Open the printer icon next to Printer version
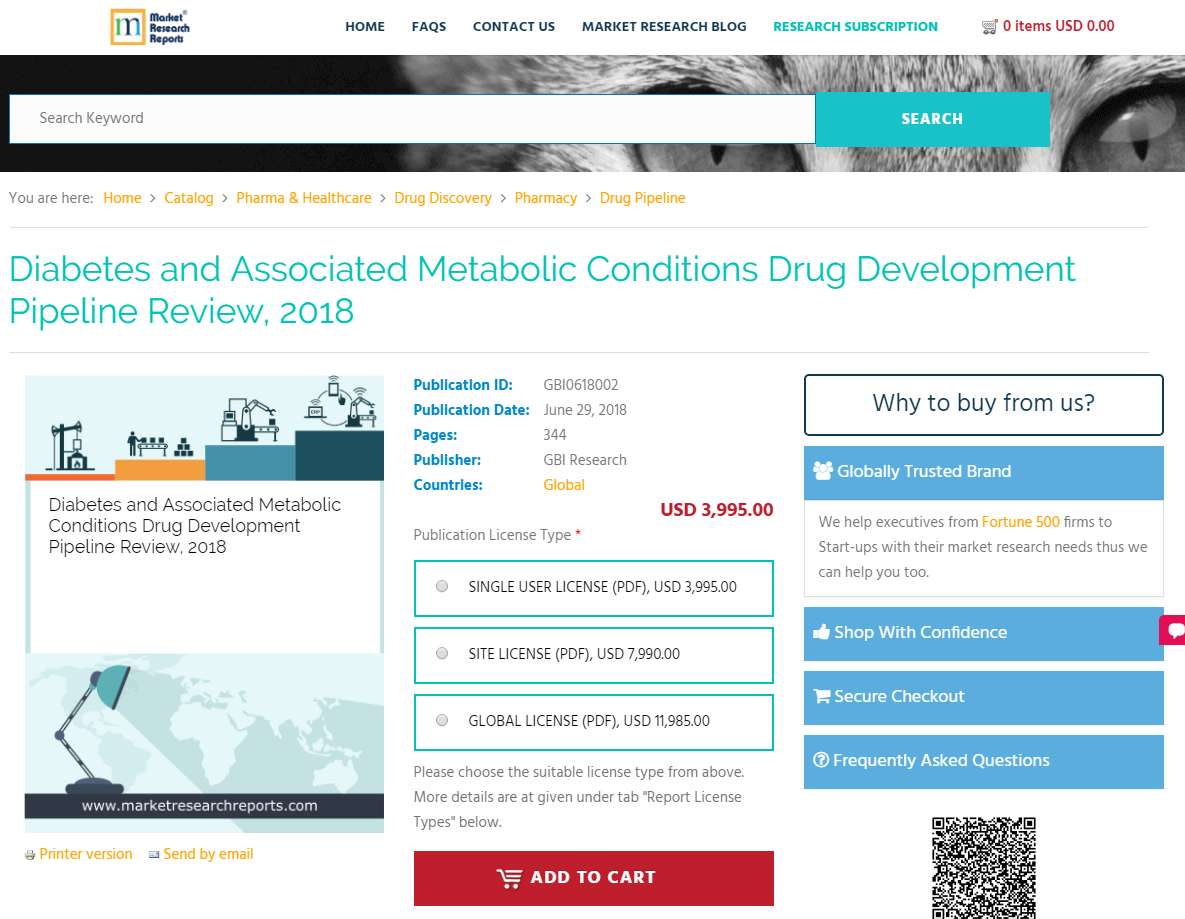The height and width of the screenshot is (919, 1185). 29,854
